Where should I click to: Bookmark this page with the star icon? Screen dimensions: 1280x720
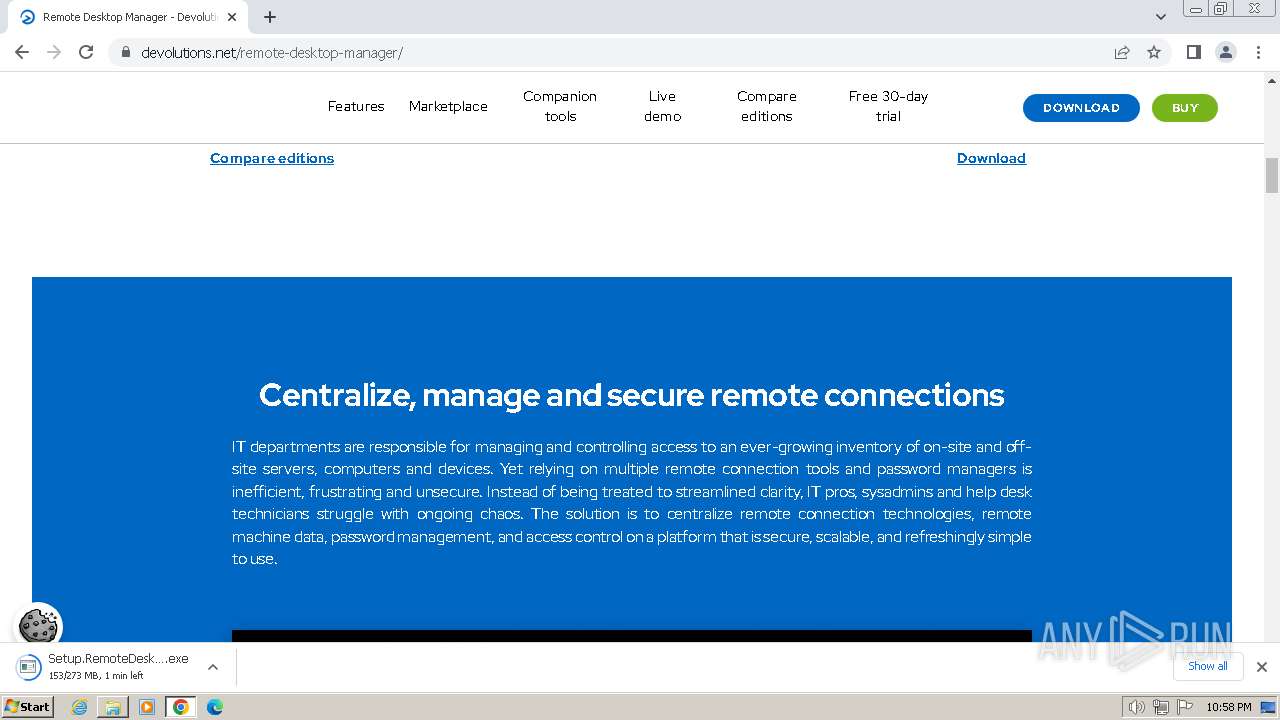[x=1154, y=52]
